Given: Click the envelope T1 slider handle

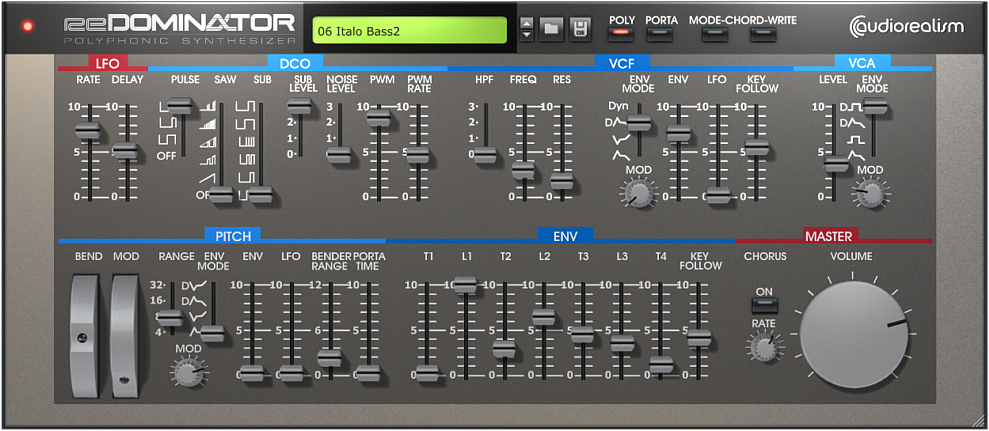Looking at the screenshot, I should 427,374.
